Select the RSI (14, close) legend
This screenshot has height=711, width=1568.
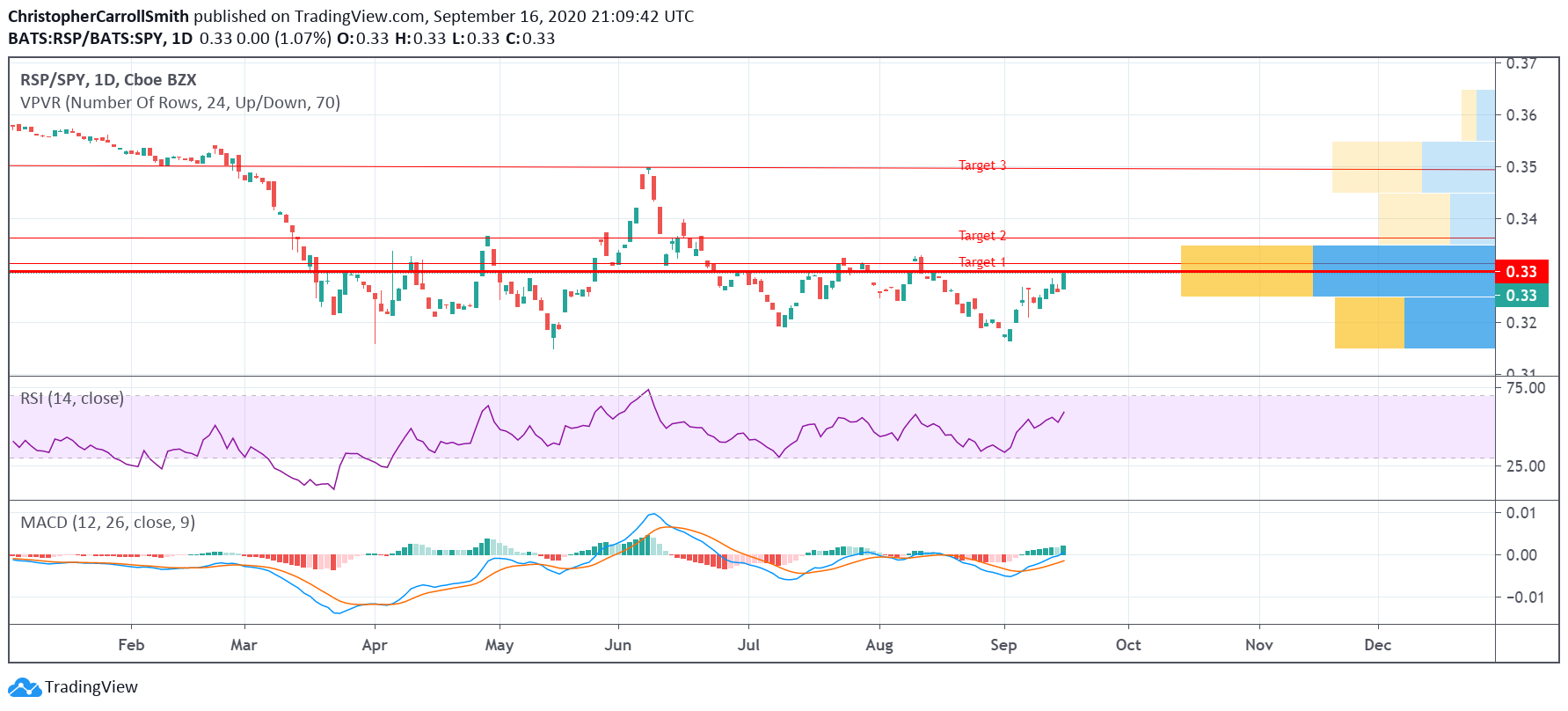[x=72, y=399]
